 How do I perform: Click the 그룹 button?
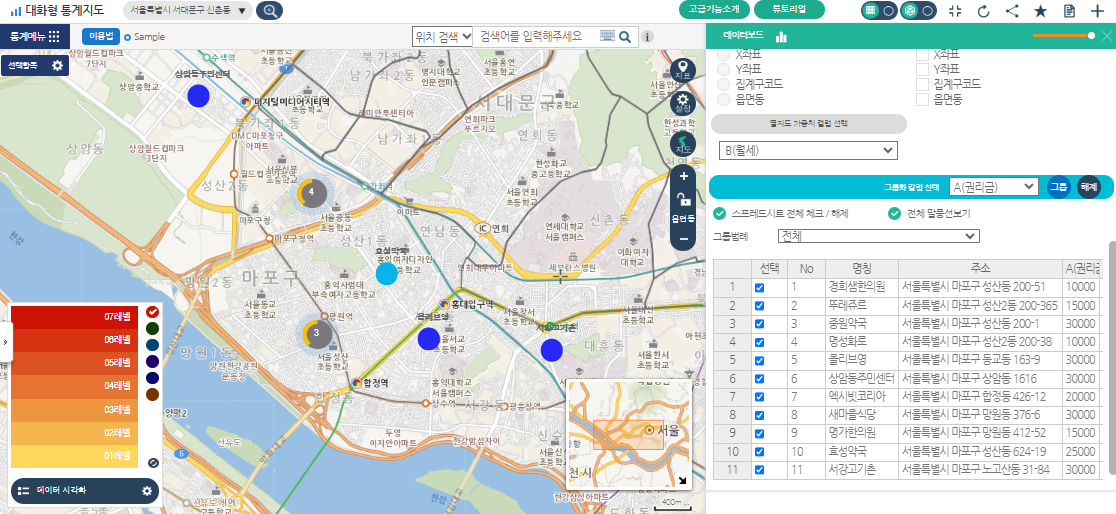coord(1058,186)
